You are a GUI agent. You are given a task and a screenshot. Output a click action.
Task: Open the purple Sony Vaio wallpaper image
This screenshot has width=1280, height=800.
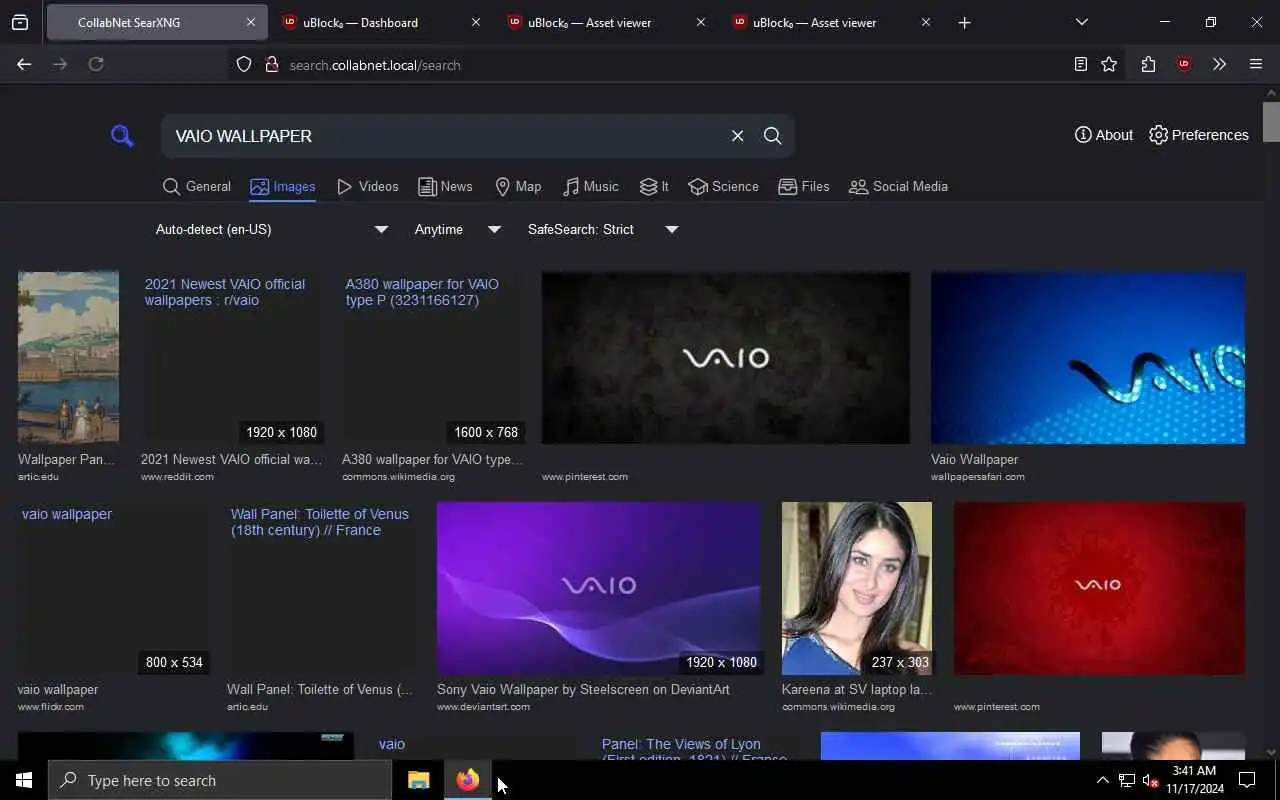(599, 588)
